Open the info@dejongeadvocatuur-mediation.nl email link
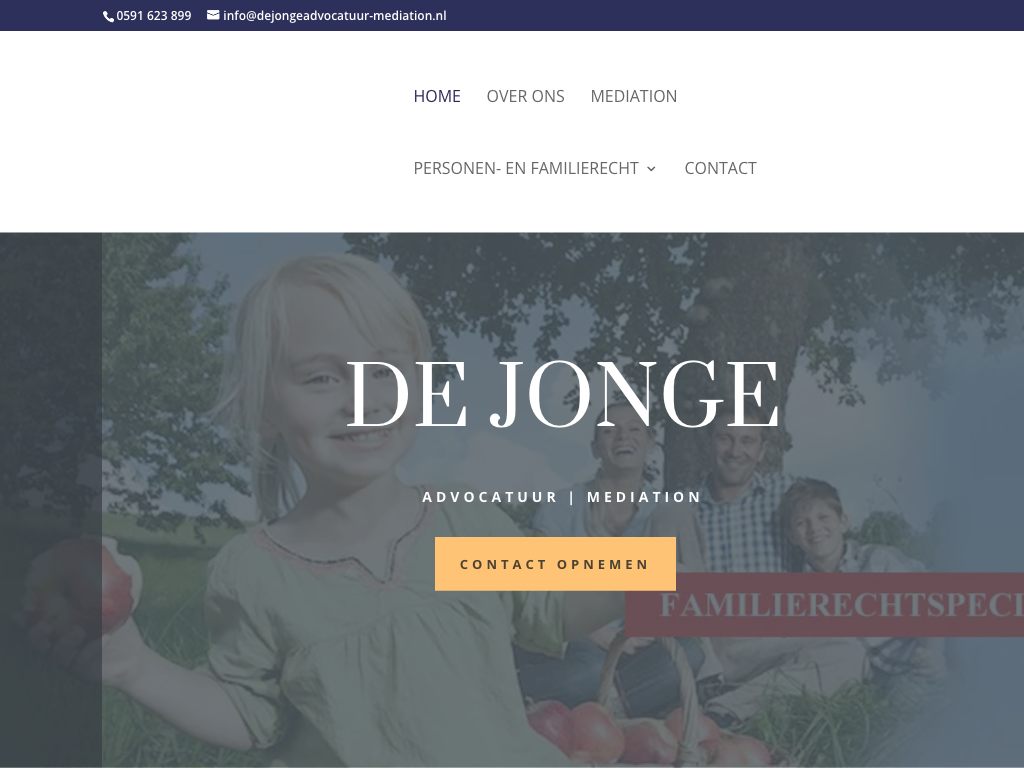The height and width of the screenshot is (768, 1024). pyautogui.click(x=334, y=16)
